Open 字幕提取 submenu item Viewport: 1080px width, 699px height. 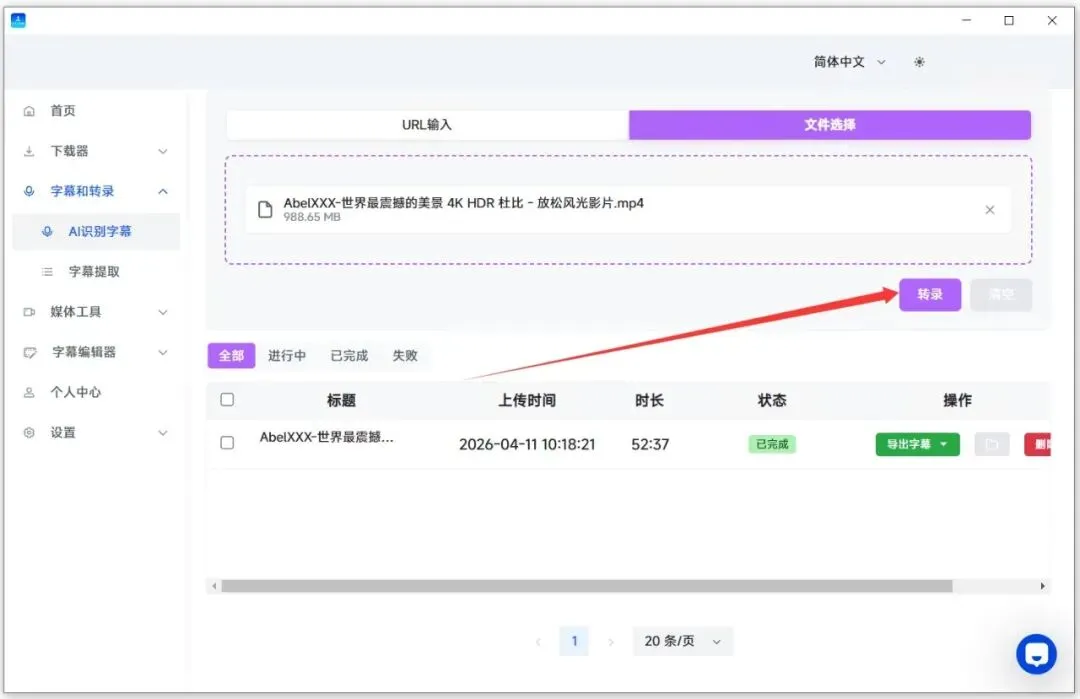[96, 271]
